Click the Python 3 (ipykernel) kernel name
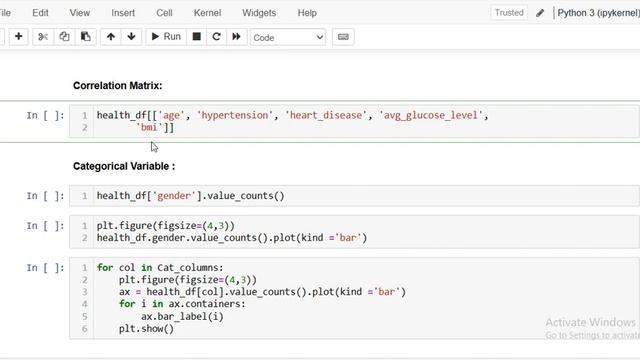This screenshot has width=640, height=360. point(598,13)
